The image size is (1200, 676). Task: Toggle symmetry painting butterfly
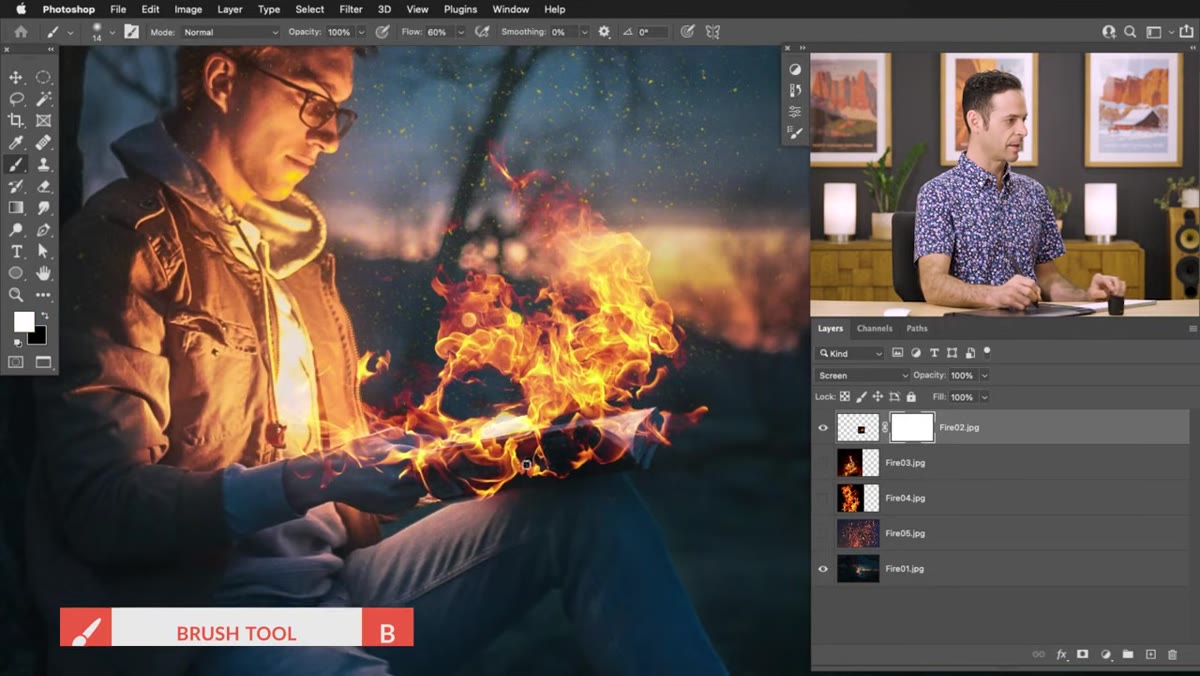pos(713,32)
